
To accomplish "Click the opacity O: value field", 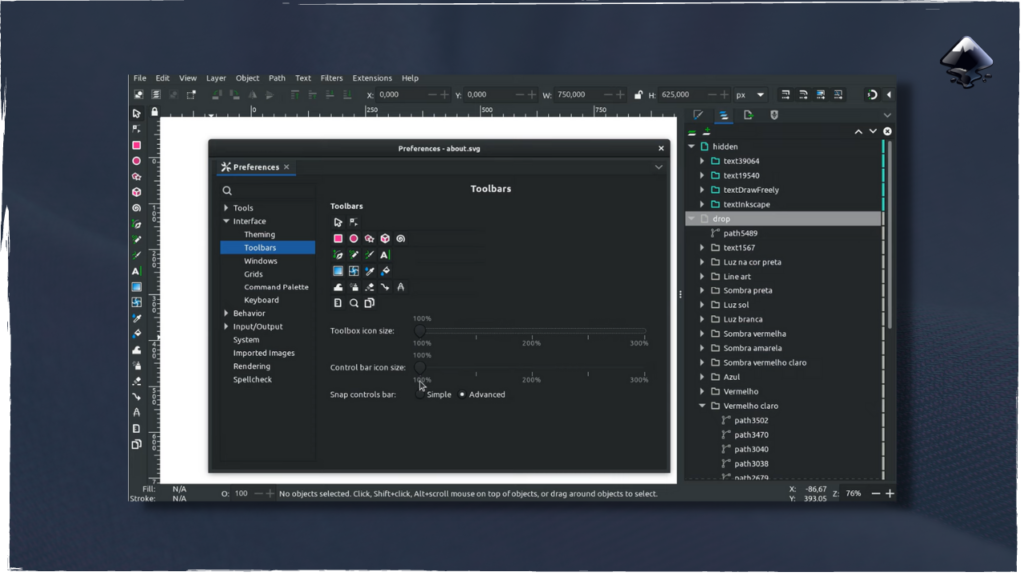I will (x=242, y=494).
